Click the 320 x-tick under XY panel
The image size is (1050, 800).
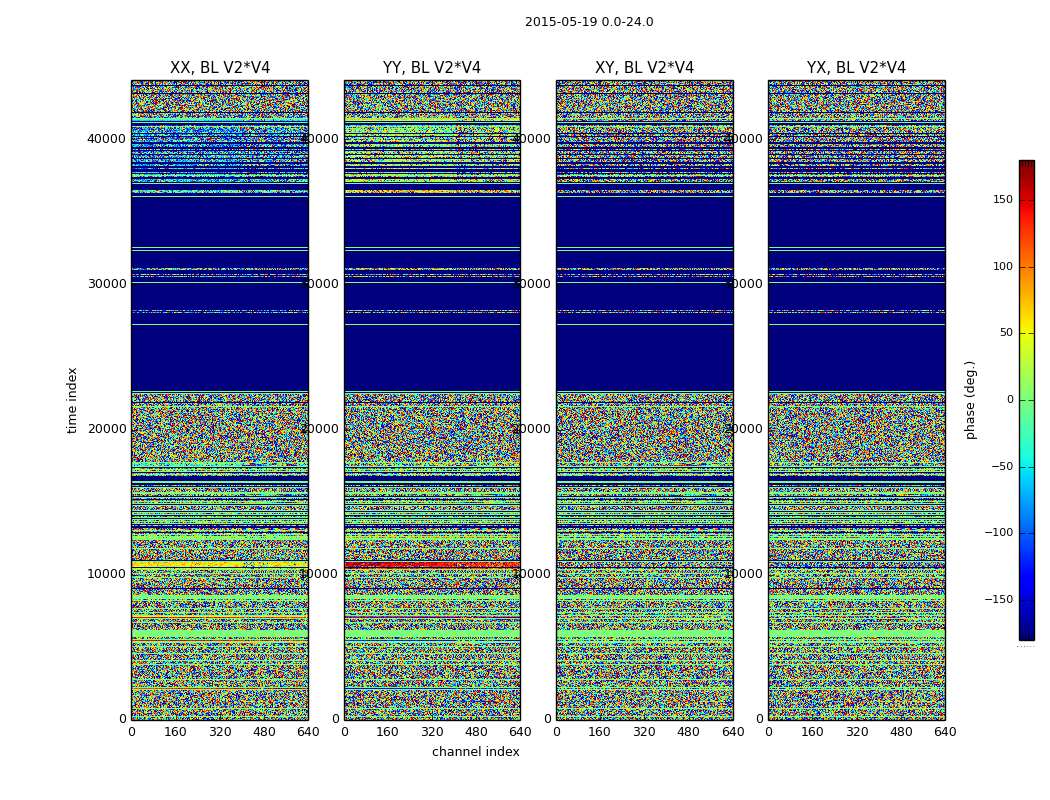[644, 732]
